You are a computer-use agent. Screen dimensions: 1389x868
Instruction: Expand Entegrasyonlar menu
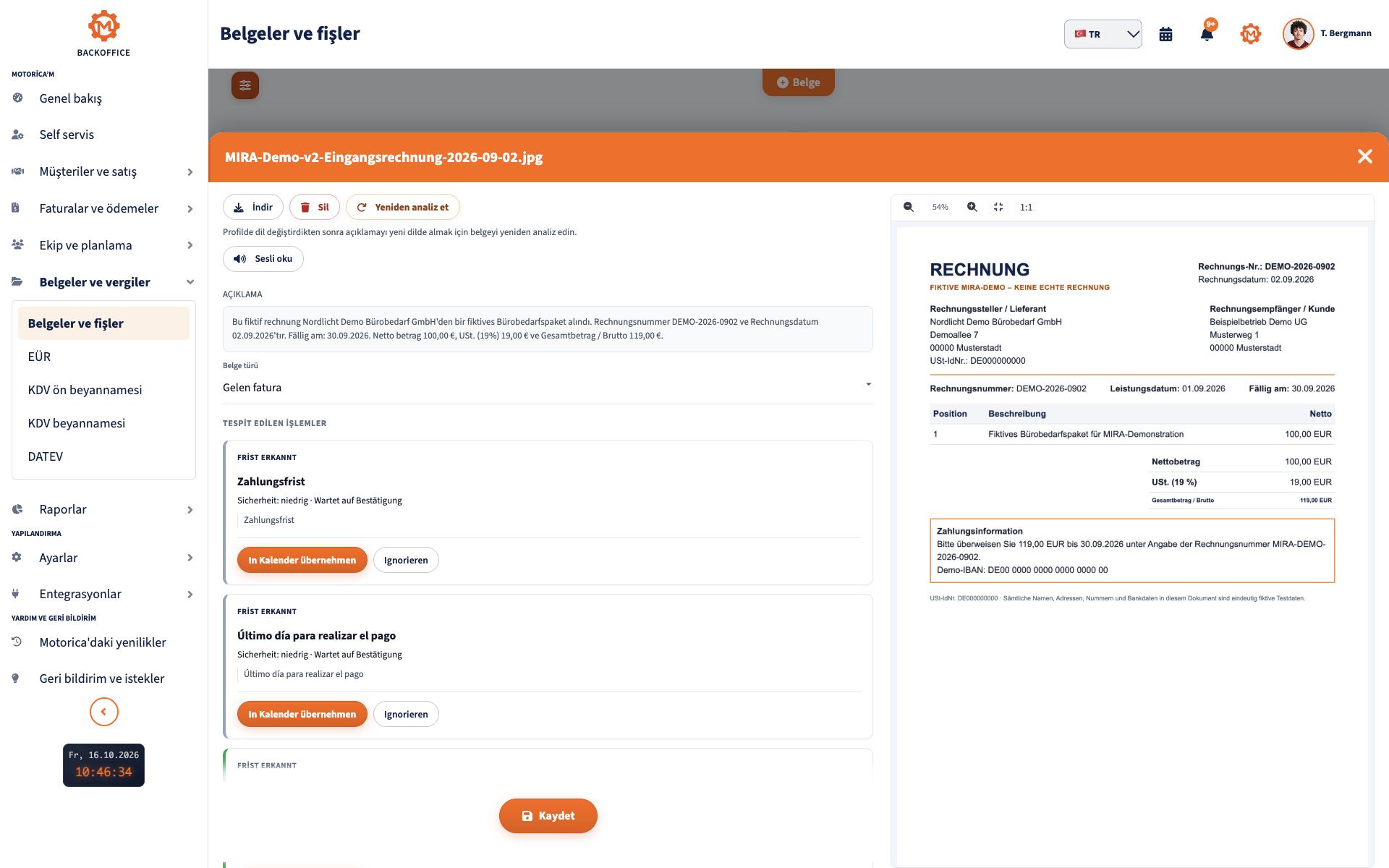click(103, 594)
